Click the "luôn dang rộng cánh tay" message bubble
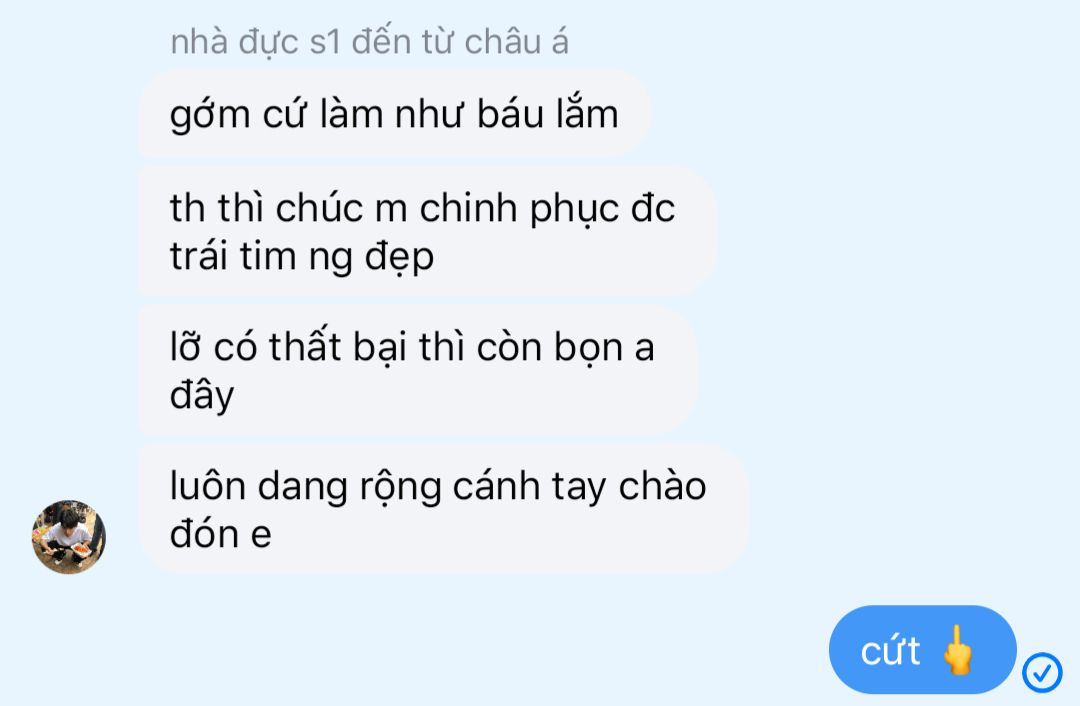The image size is (1080, 706). click(x=443, y=509)
